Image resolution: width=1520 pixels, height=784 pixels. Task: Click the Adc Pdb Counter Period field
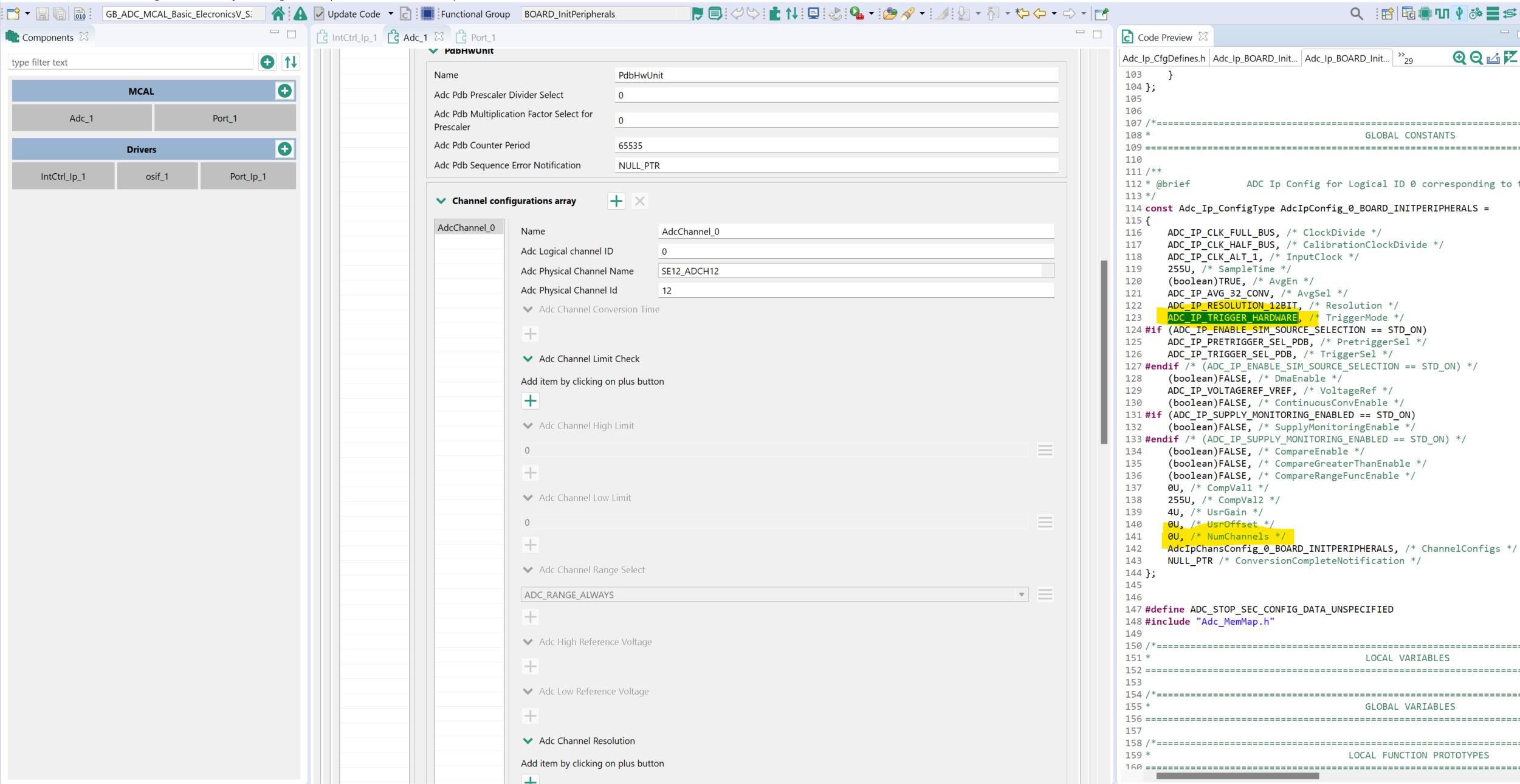(x=836, y=146)
